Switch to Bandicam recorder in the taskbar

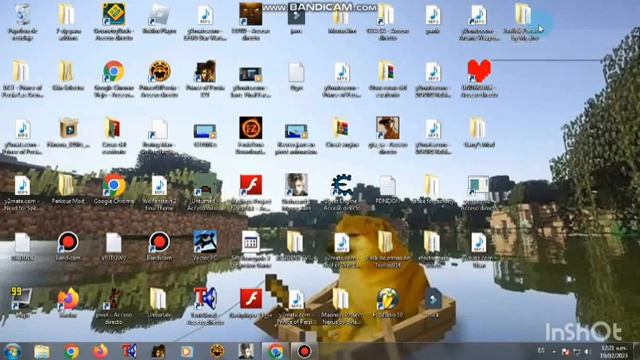point(304,351)
